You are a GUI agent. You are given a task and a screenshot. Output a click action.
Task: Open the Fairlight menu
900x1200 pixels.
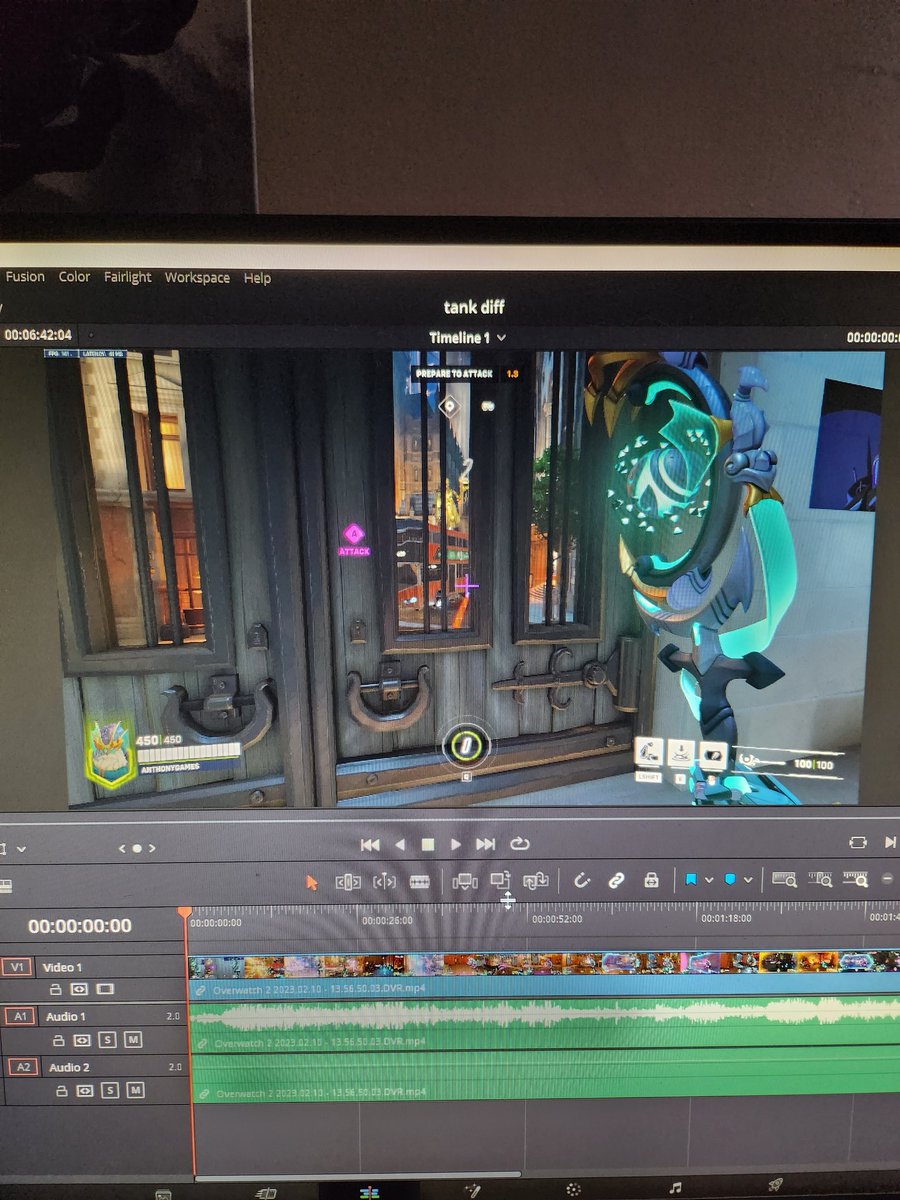tap(128, 277)
